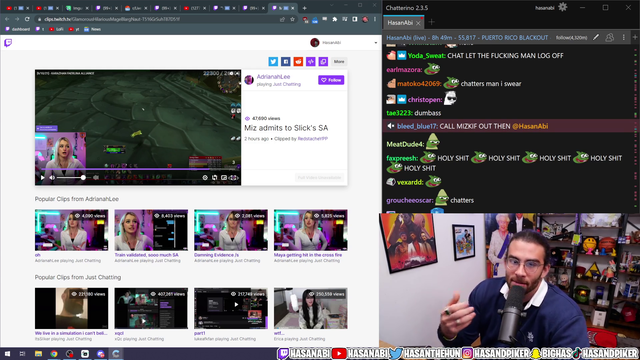Open clip player settings gear

click(205, 178)
